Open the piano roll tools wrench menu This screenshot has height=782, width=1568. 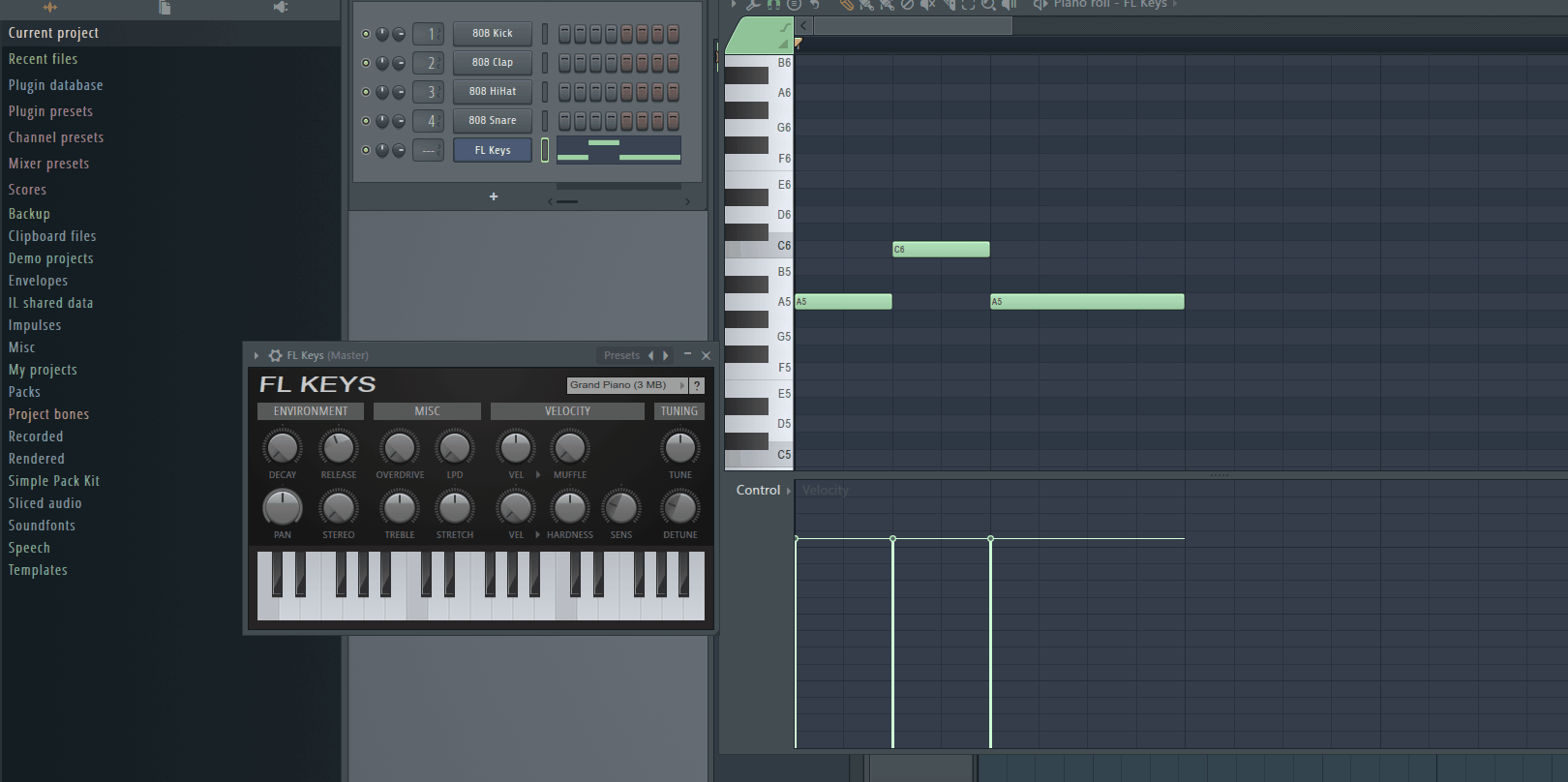point(753,5)
